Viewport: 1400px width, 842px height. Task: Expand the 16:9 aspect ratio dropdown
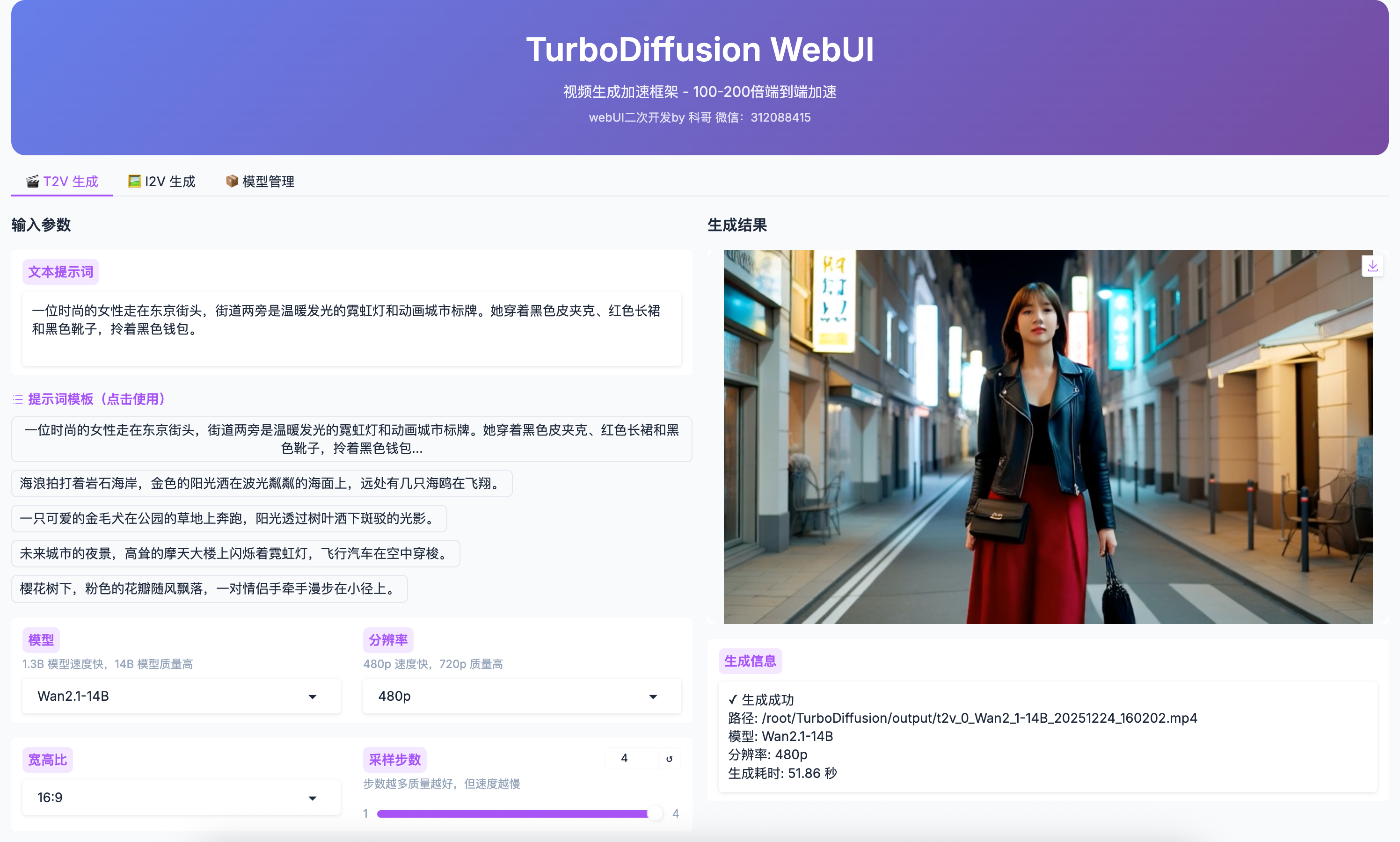[181, 798]
